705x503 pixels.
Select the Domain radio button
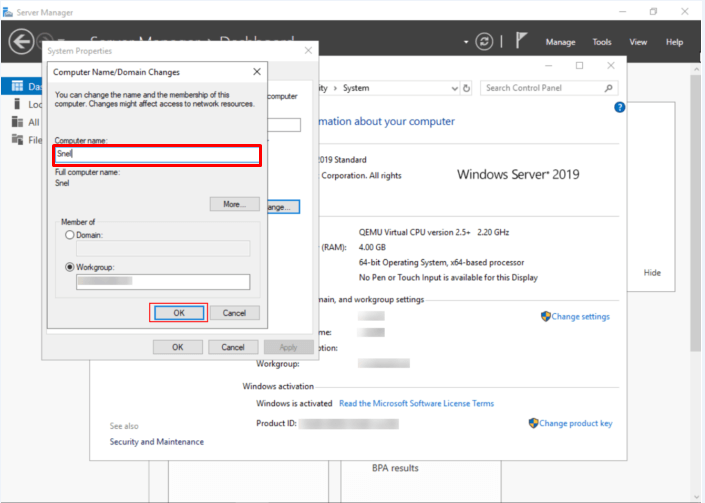point(70,235)
